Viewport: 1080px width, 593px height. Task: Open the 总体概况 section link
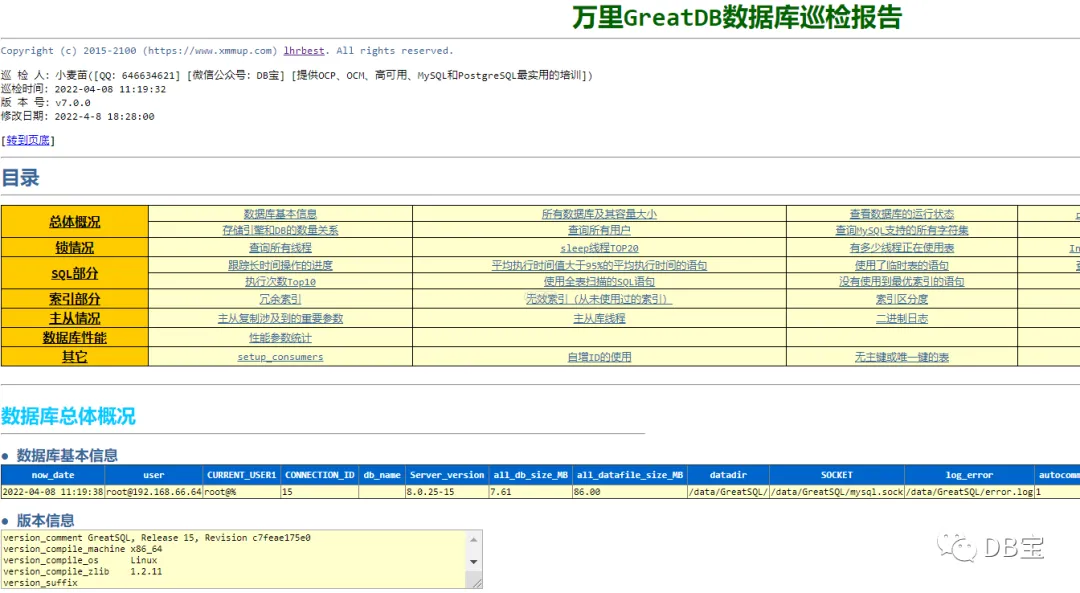coord(74,222)
